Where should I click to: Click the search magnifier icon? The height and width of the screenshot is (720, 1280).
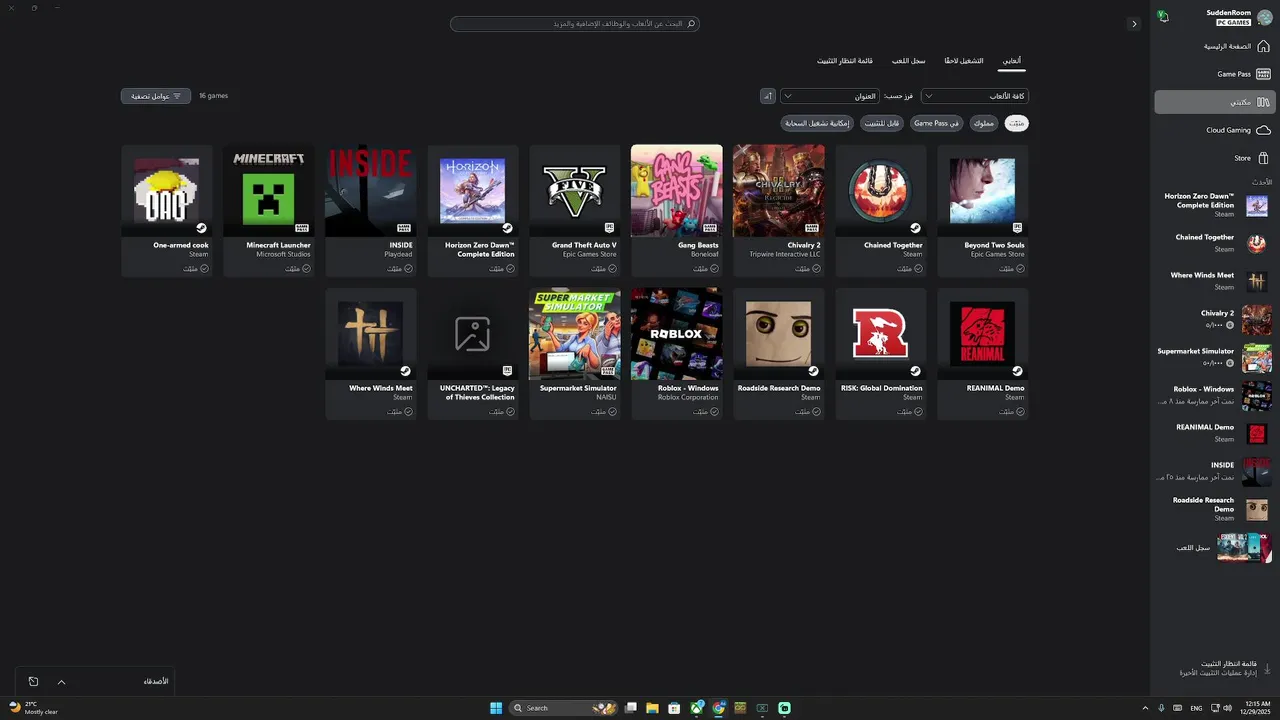pyautogui.click(x=691, y=23)
